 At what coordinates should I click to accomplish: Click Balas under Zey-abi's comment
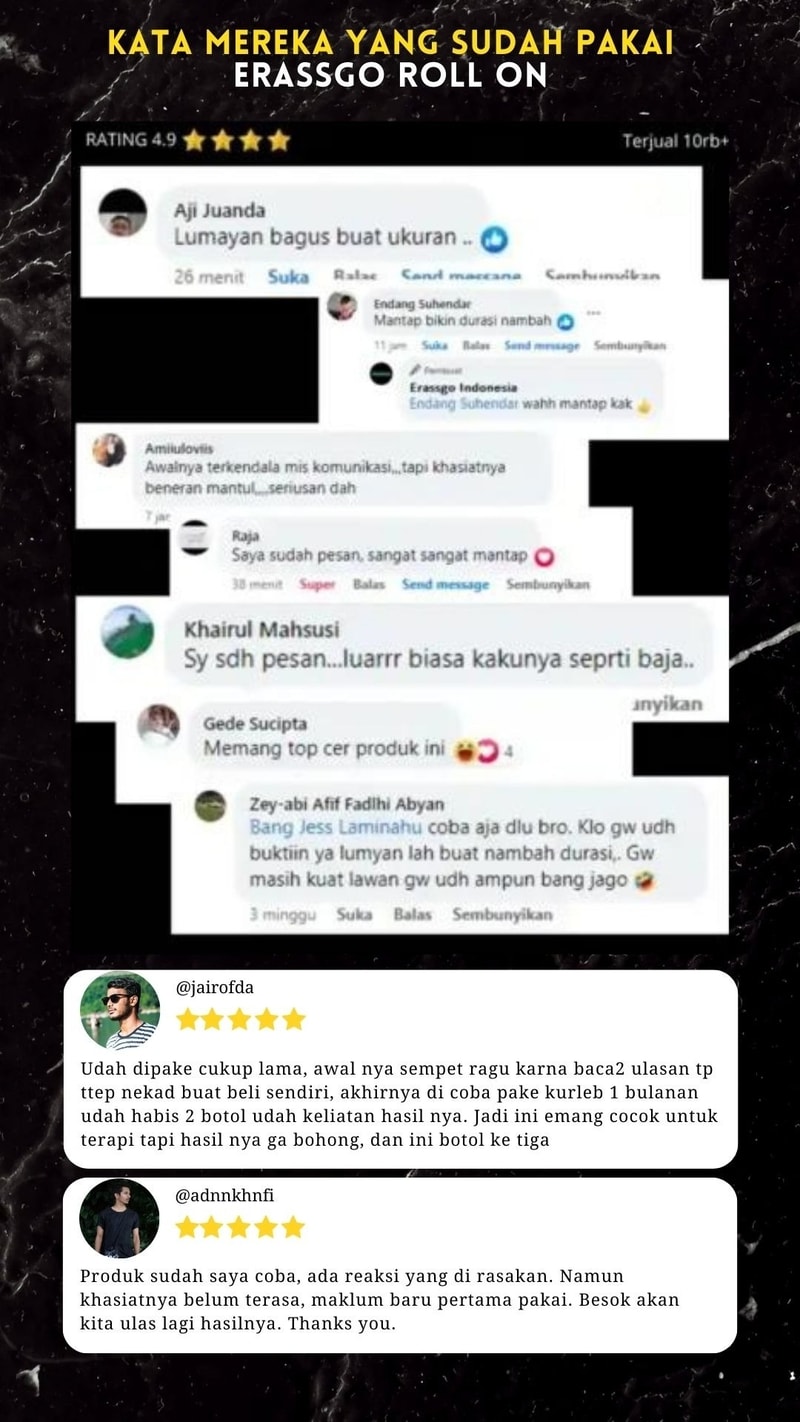pyautogui.click(x=413, y=914)
